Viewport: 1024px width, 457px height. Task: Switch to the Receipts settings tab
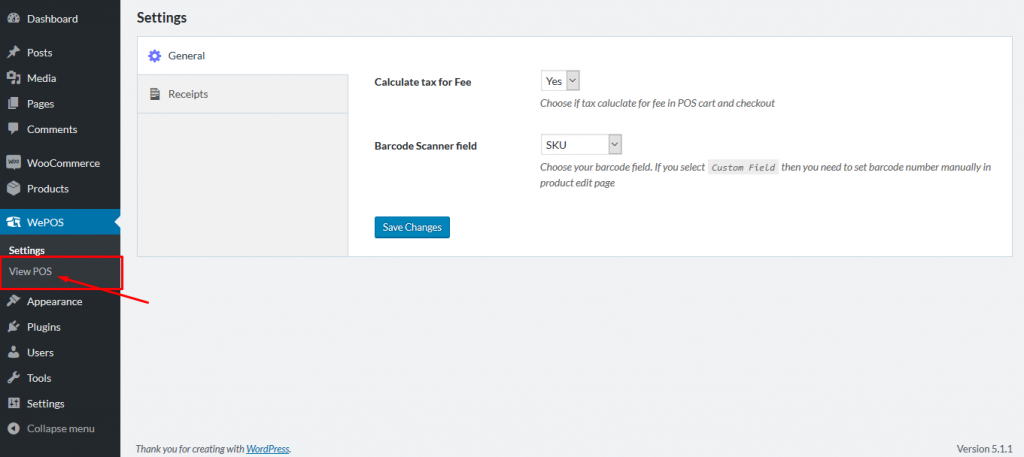coord(242,94)
